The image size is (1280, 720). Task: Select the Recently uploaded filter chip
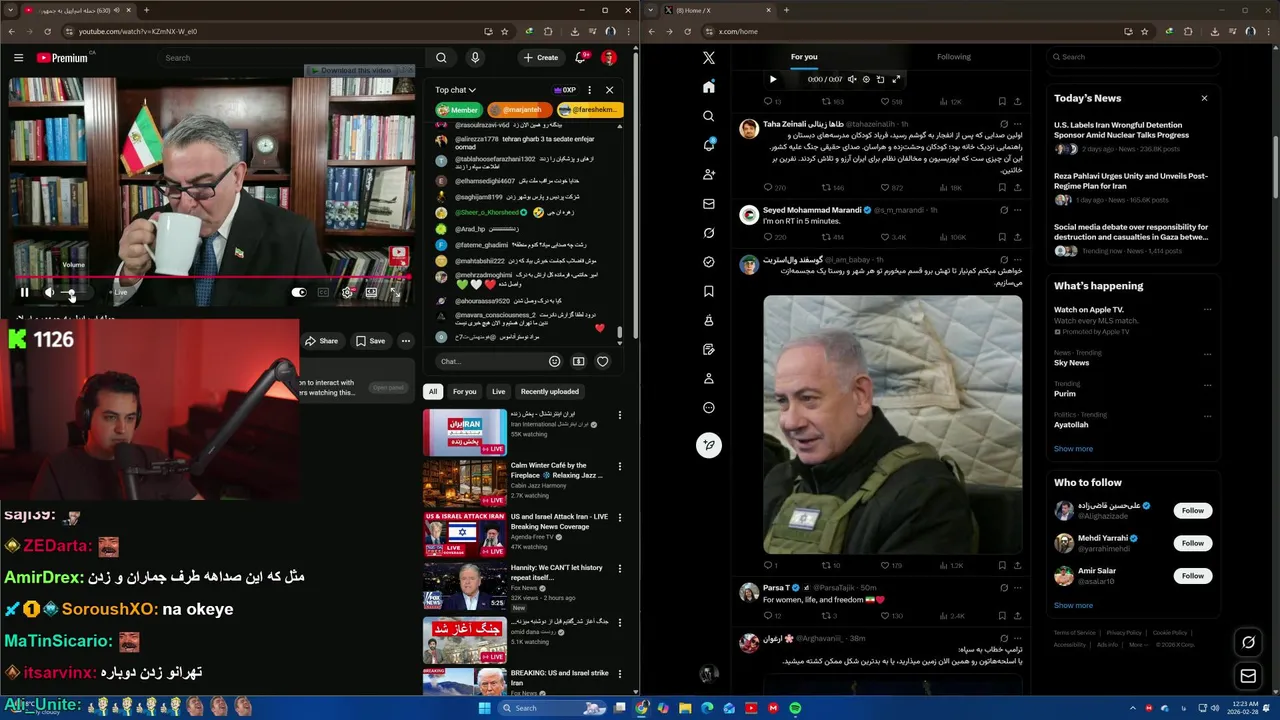(x=549, y=392)
